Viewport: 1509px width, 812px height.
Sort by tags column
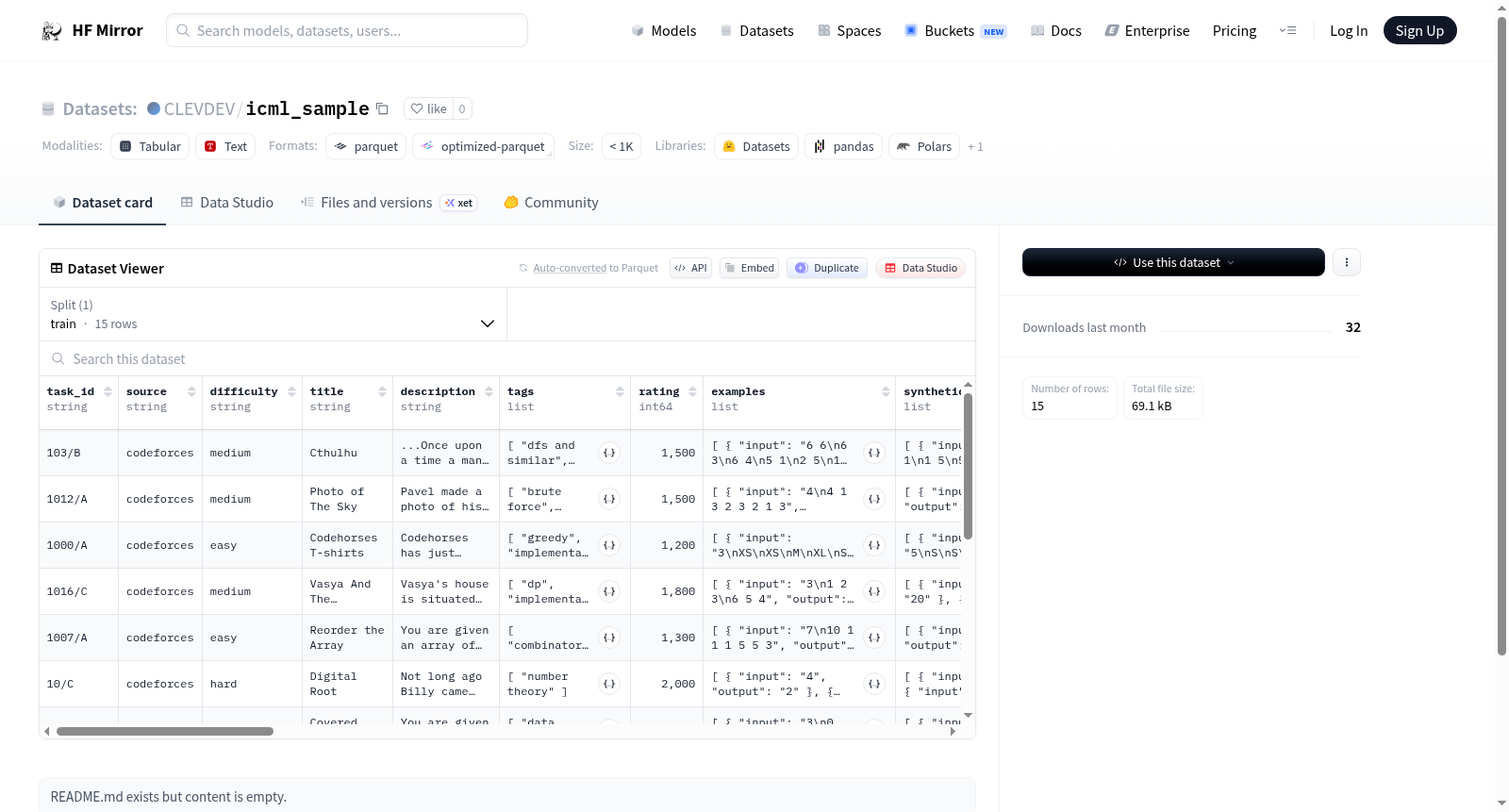click(620, 391)
